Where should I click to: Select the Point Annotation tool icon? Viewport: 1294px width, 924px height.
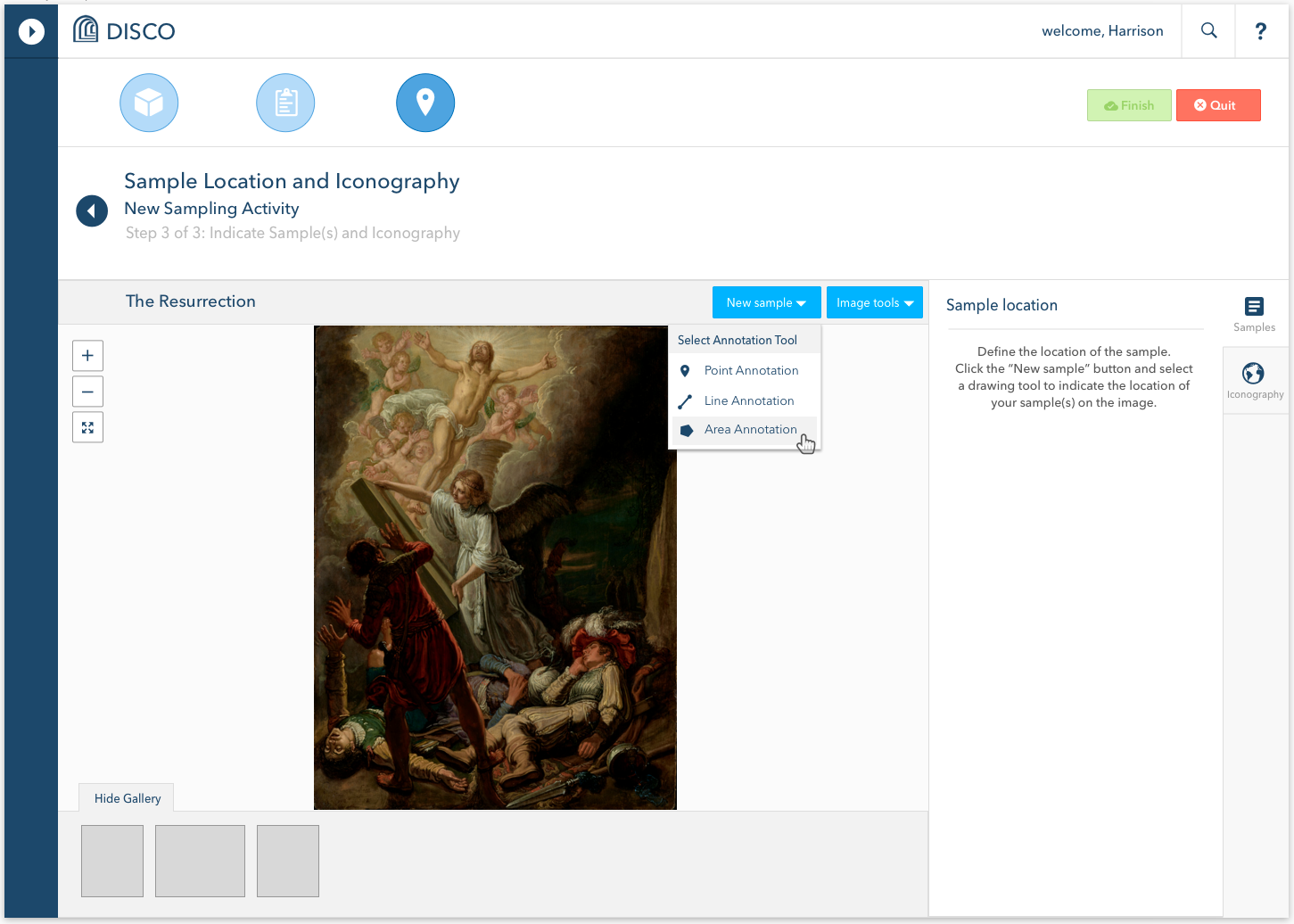pyautogui.click(x=685, y=370)
